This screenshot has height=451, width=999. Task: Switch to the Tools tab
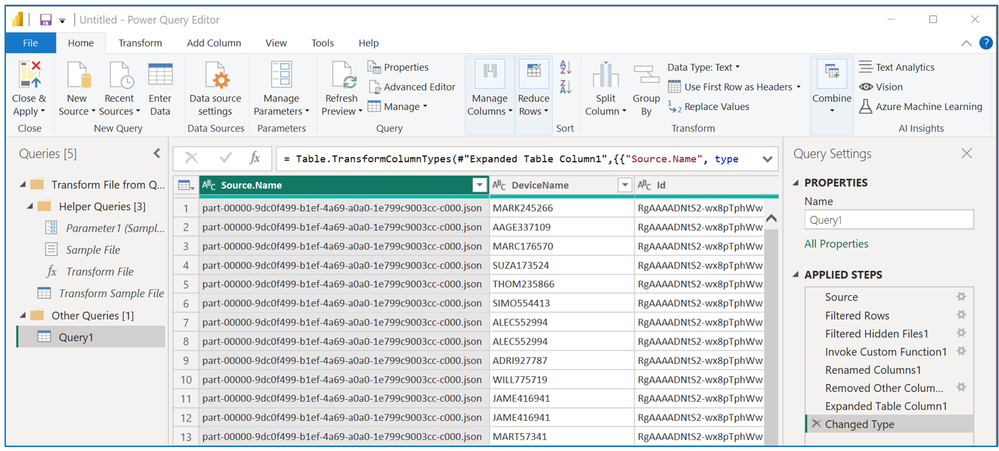click(322, 43)
